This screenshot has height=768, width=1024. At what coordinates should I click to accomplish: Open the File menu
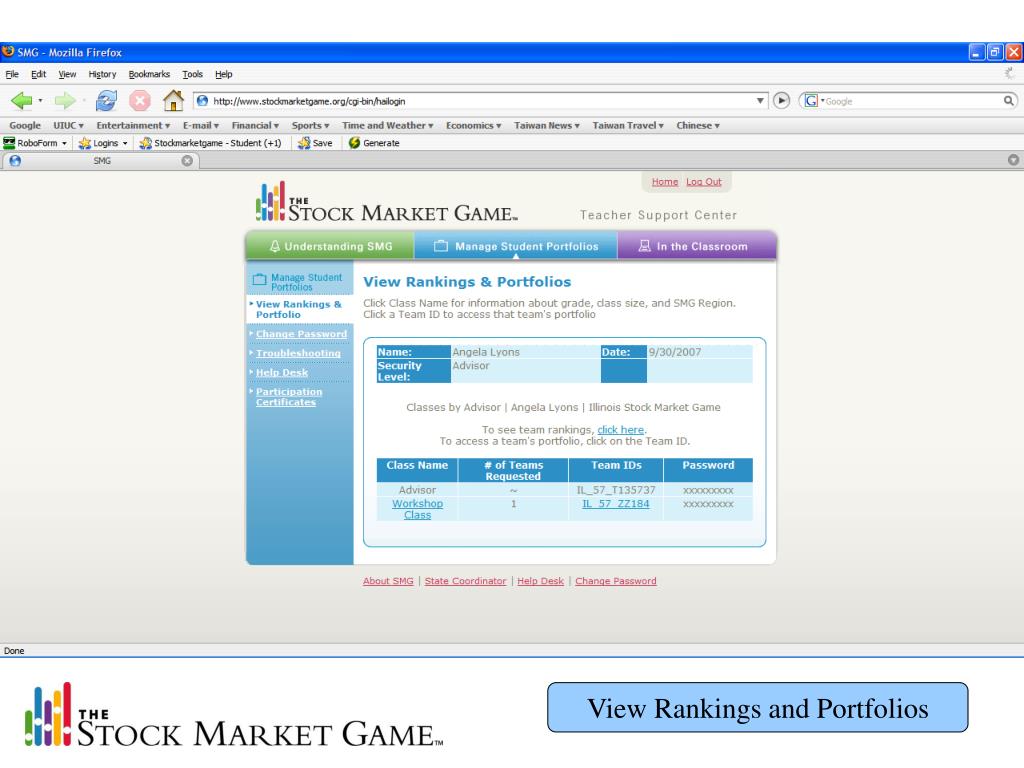[x=12, y=74]
